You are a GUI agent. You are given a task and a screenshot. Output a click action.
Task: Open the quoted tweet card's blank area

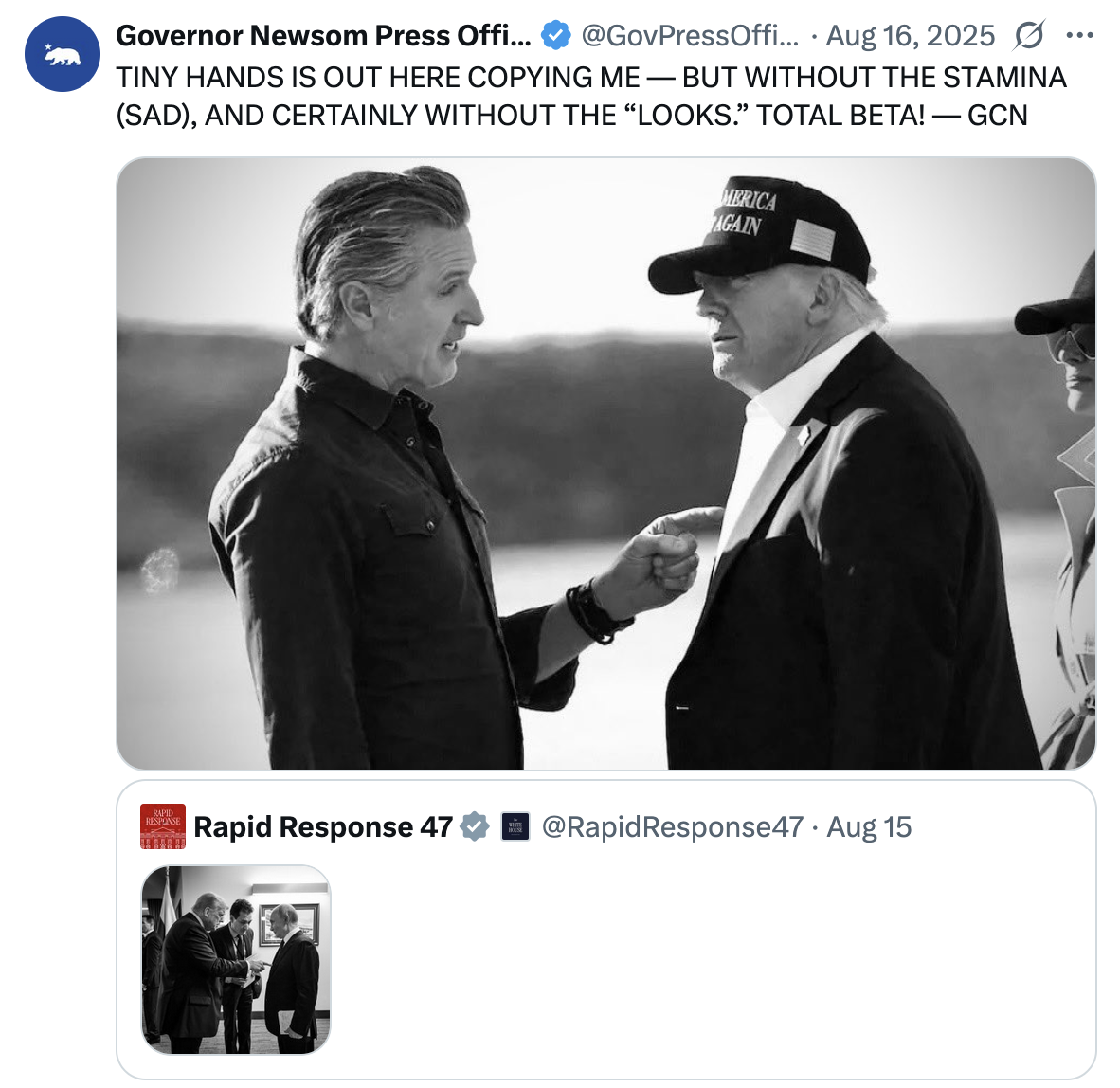pyautogui.click(x=711, y=957)
